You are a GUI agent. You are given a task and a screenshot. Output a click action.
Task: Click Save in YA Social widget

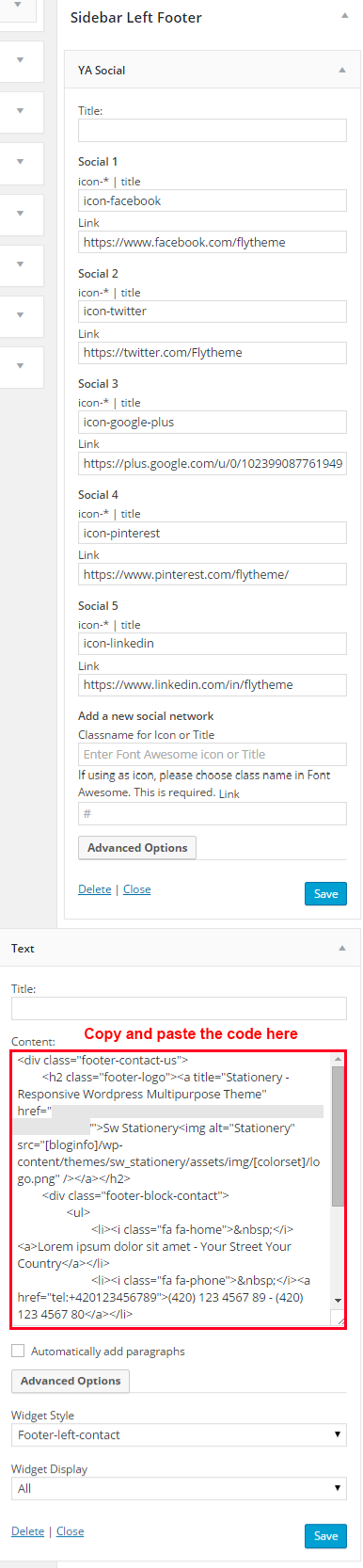tap(326, 894)
